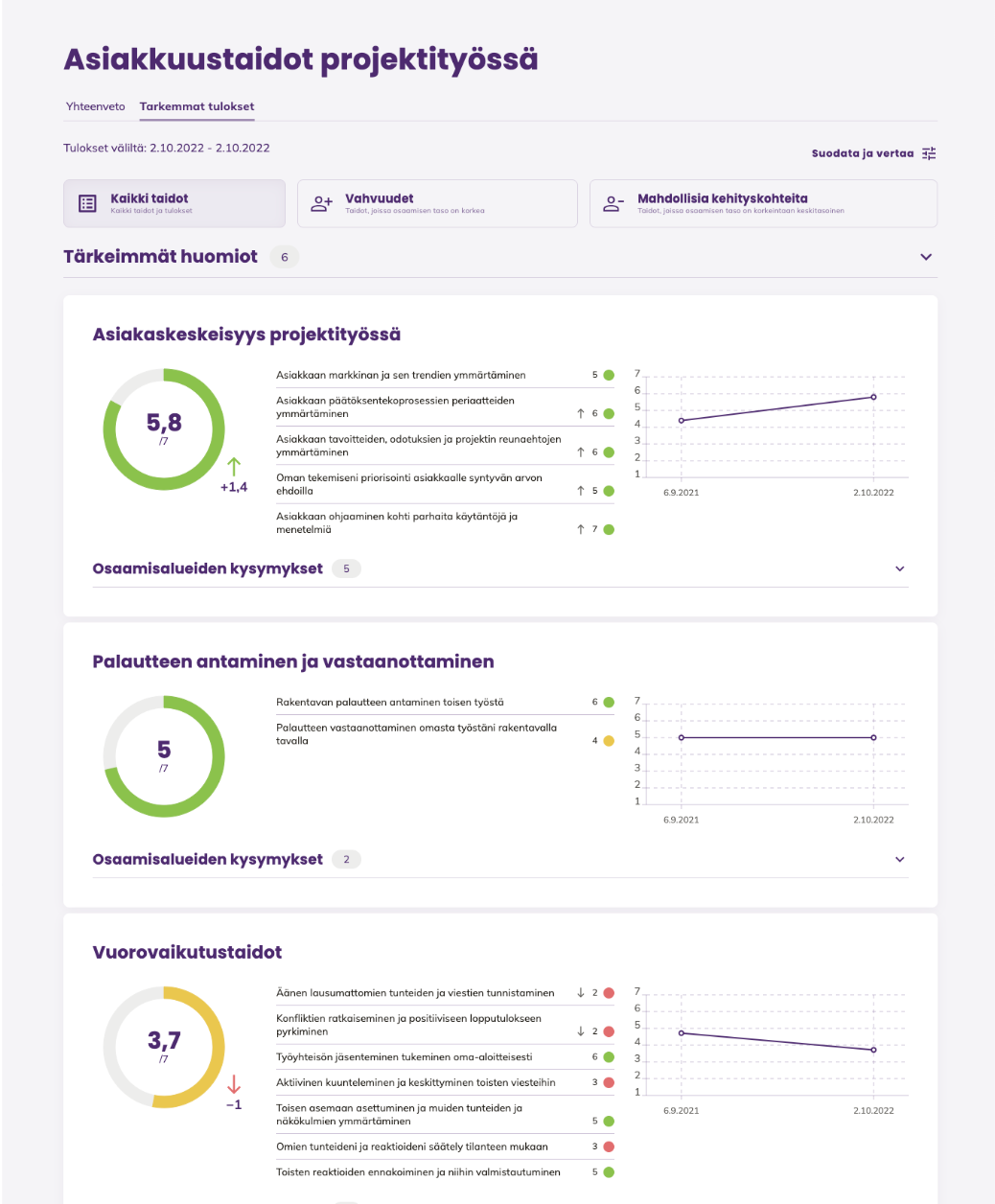Viewport: 995px width, 1204px height.
Task: Click the filter sliders icon
Action: 929,153
